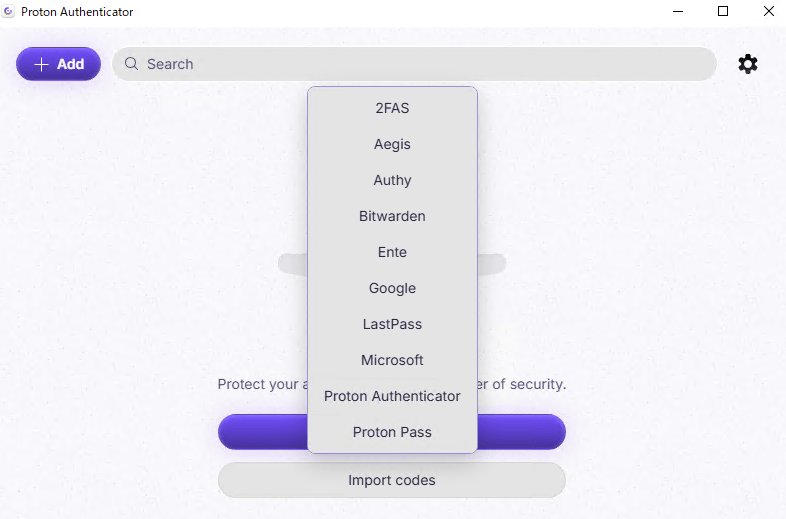Image resolution: width=786 pixels, height=519 pixels.
Task: Pick LastPass in the import list
Action: (392, 324)
